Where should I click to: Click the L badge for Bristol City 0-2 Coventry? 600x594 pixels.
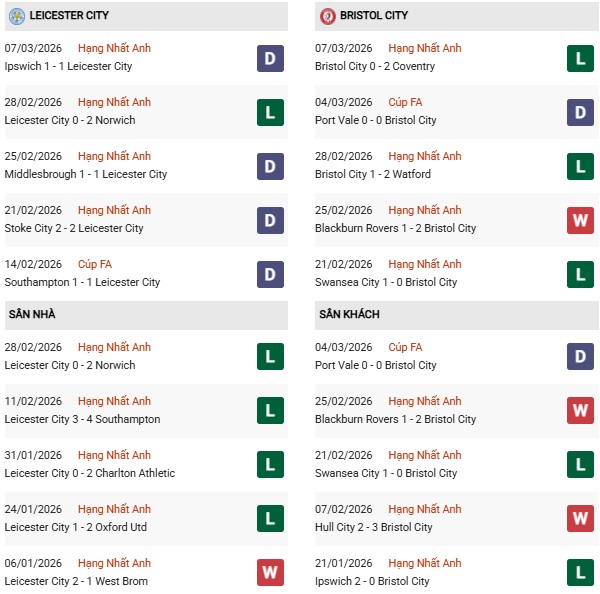click(x=581, y=58)
